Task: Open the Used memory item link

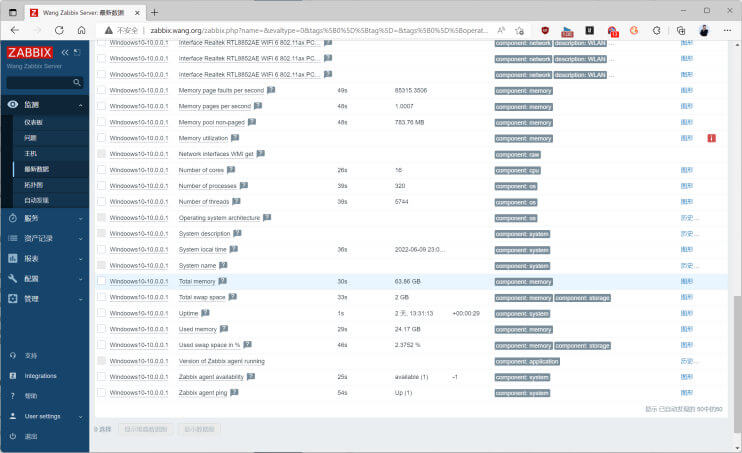Action: [197, 329]
